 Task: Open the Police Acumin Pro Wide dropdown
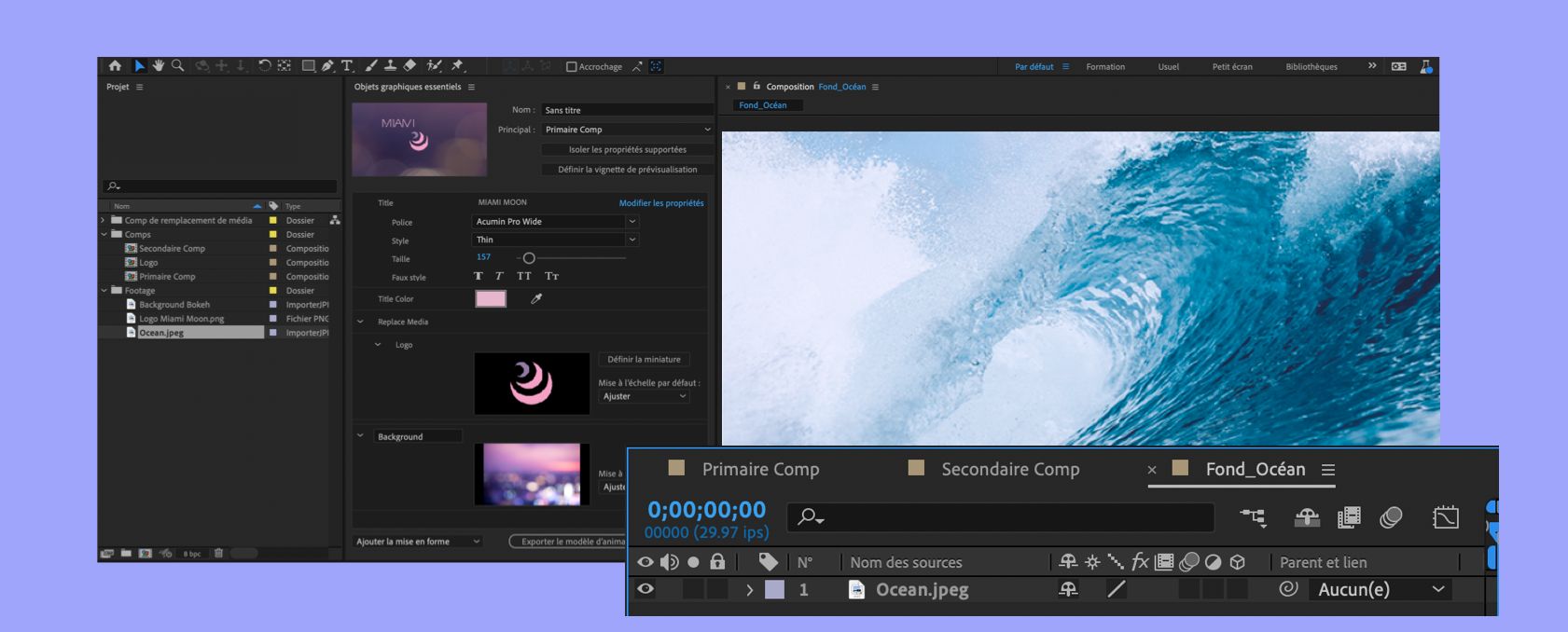pos(555,222)
